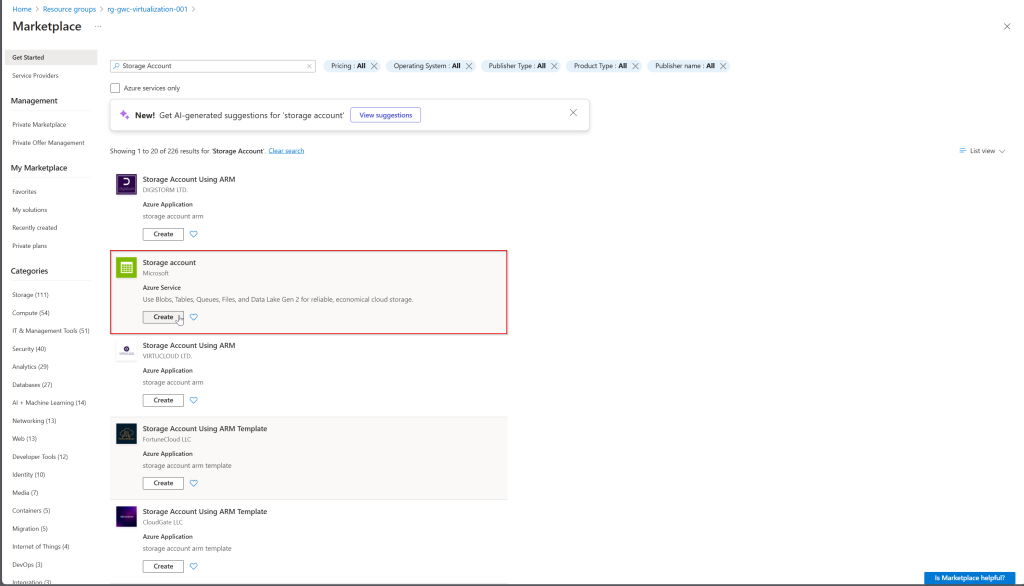This screenshot has height=586, width=1024.
Task: Favorite the CloudGate ARM Template offer
Action: (193, 566)
